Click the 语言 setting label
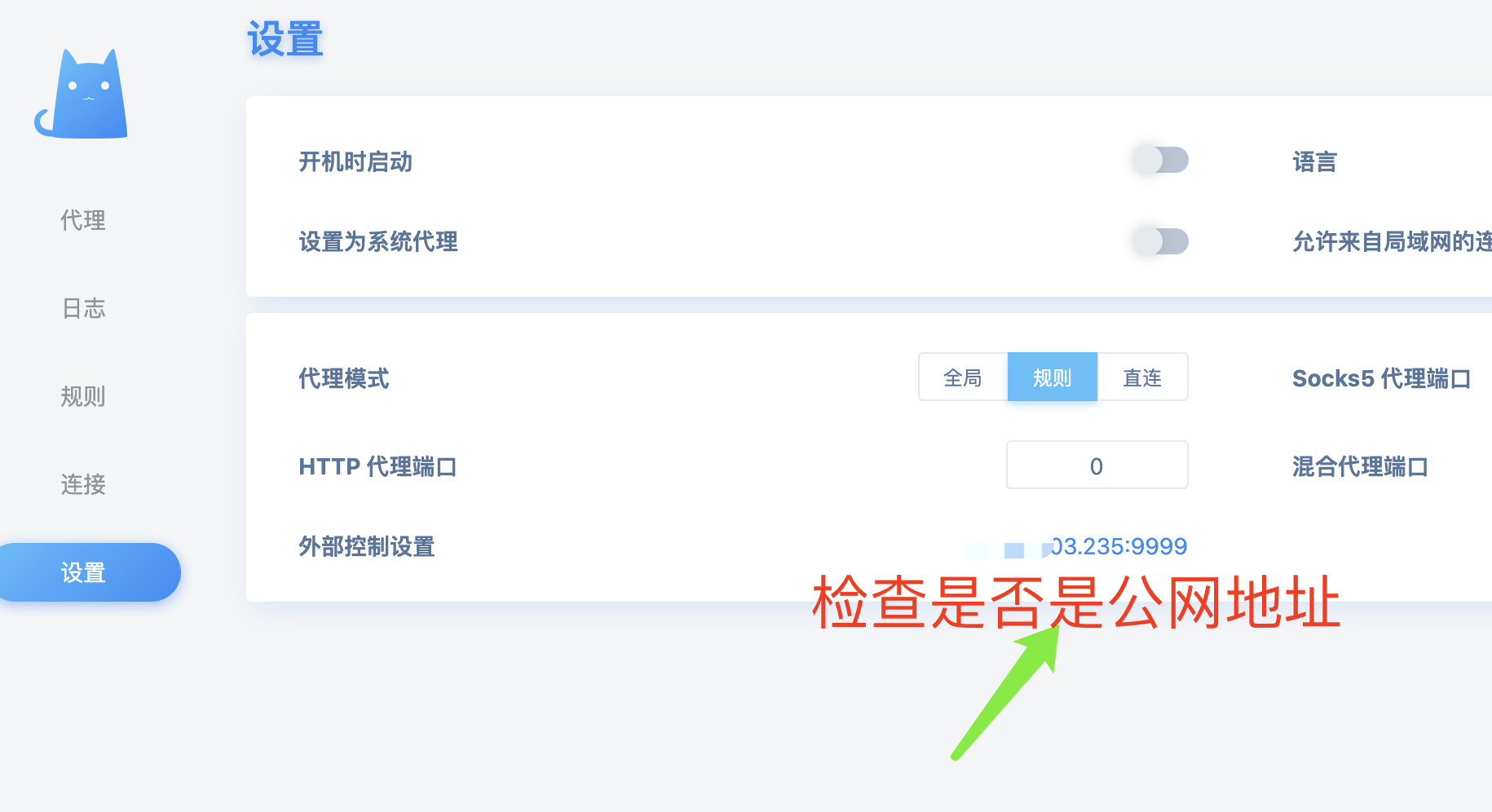 1315,161
